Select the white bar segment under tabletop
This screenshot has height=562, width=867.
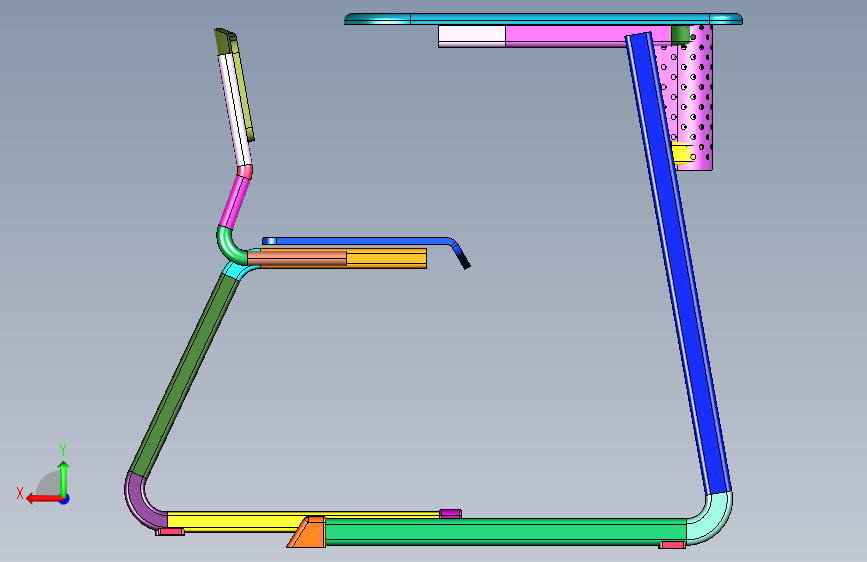(x=472, y=36)
